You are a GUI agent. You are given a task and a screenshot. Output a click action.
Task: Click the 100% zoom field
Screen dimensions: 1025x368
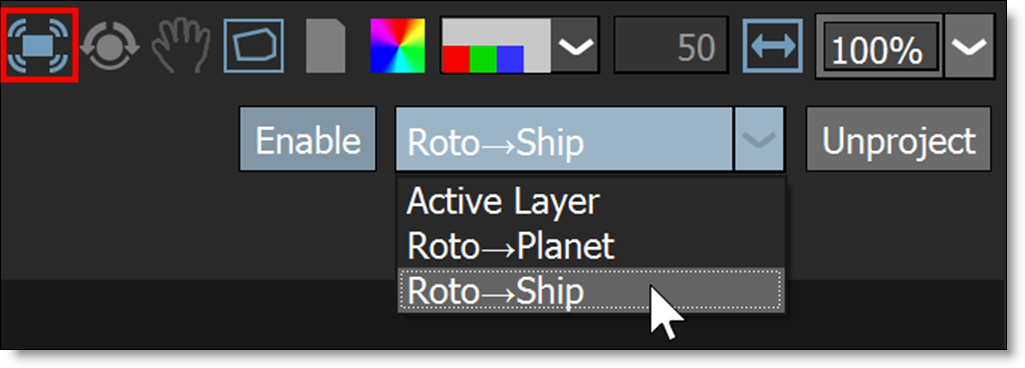pos(878,47)
